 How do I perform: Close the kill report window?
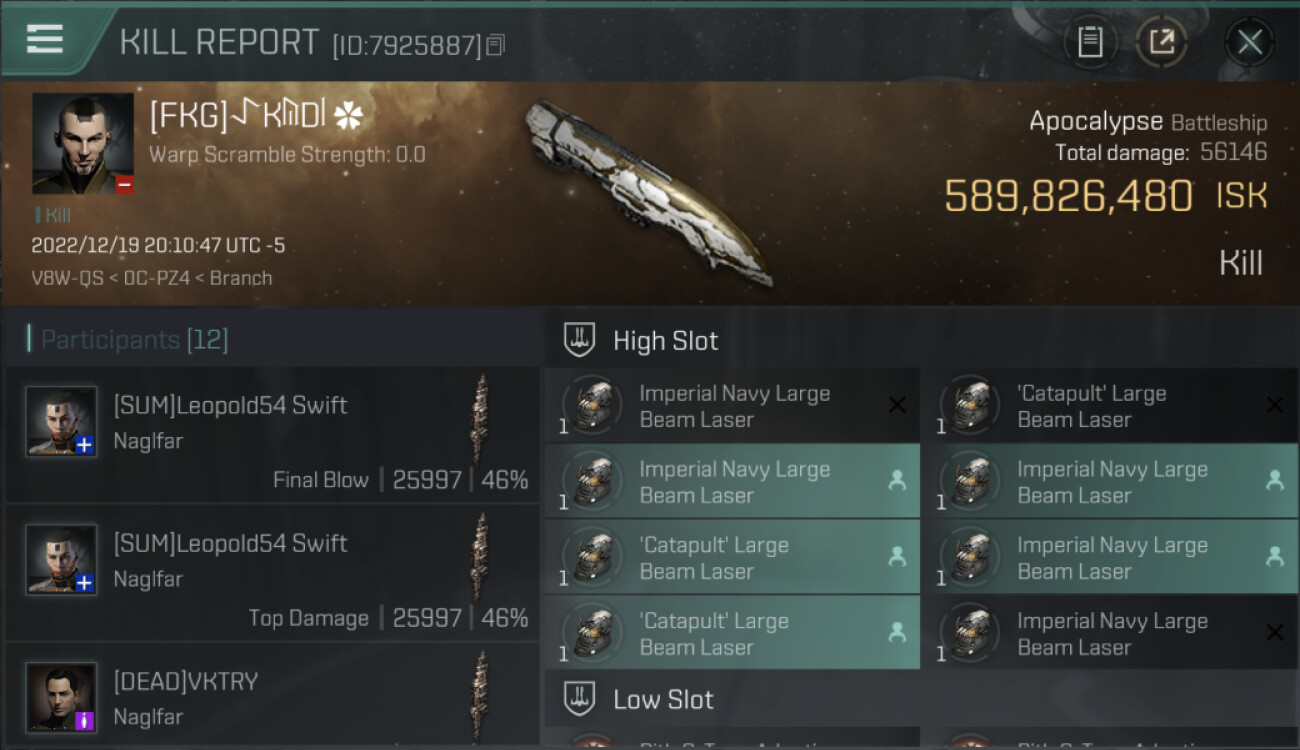tap(1249, 42)
